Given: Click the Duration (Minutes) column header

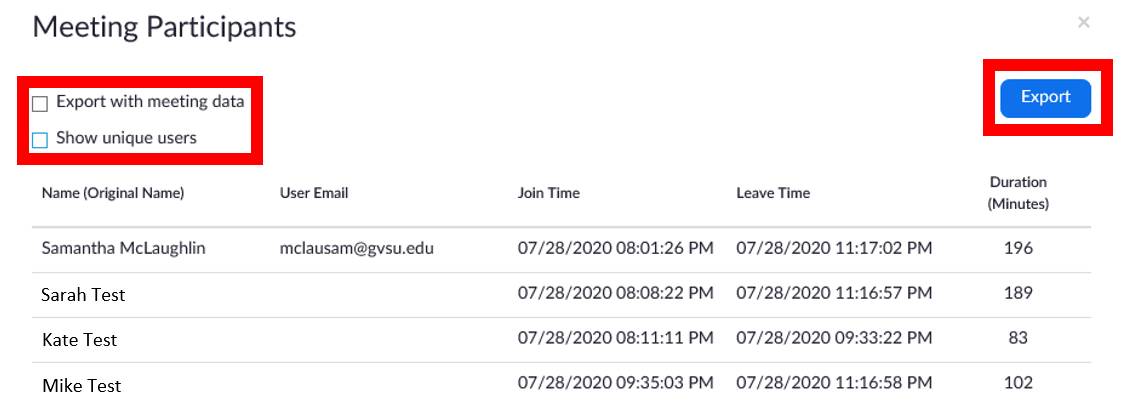Looking at the screenshot, I should (x=1017, y=193).
